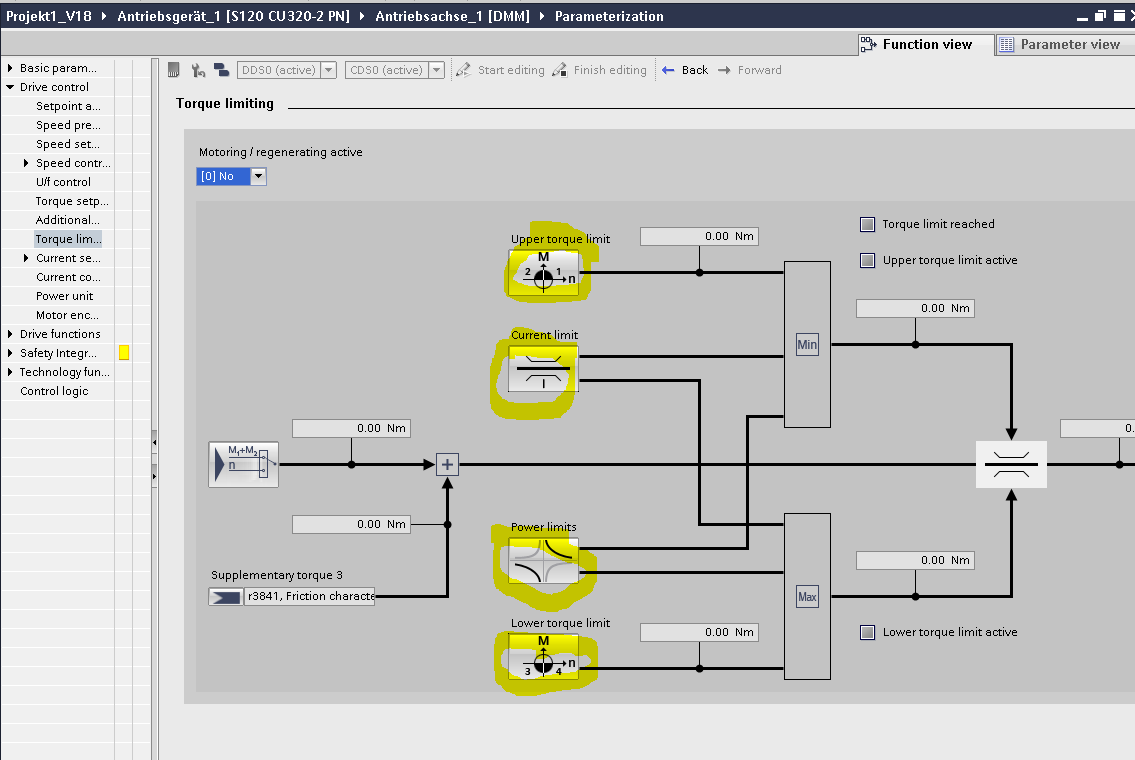Screen dimensions: 1135x760
Task: Click the Supplementary torque 3 input field
Action: point(309,597)
